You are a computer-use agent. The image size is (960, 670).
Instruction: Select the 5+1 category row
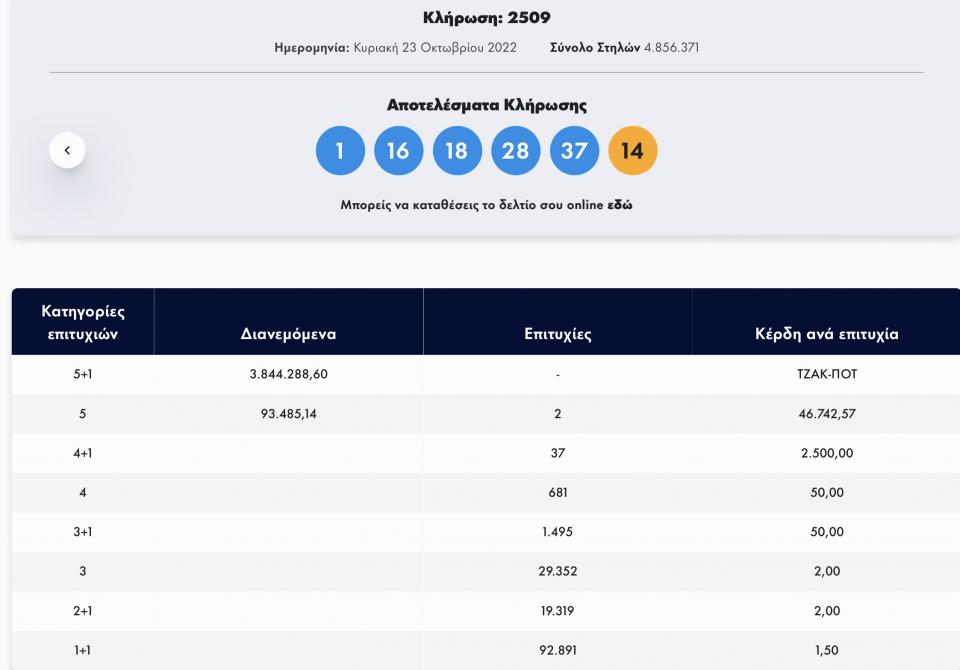click(x=83, y=374)
